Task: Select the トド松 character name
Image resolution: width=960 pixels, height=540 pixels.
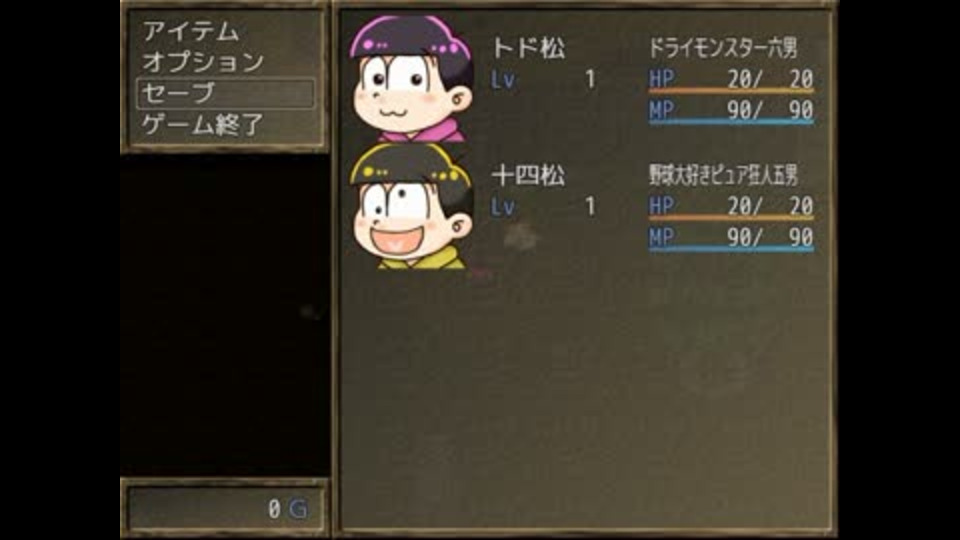Action: (528, 48)
